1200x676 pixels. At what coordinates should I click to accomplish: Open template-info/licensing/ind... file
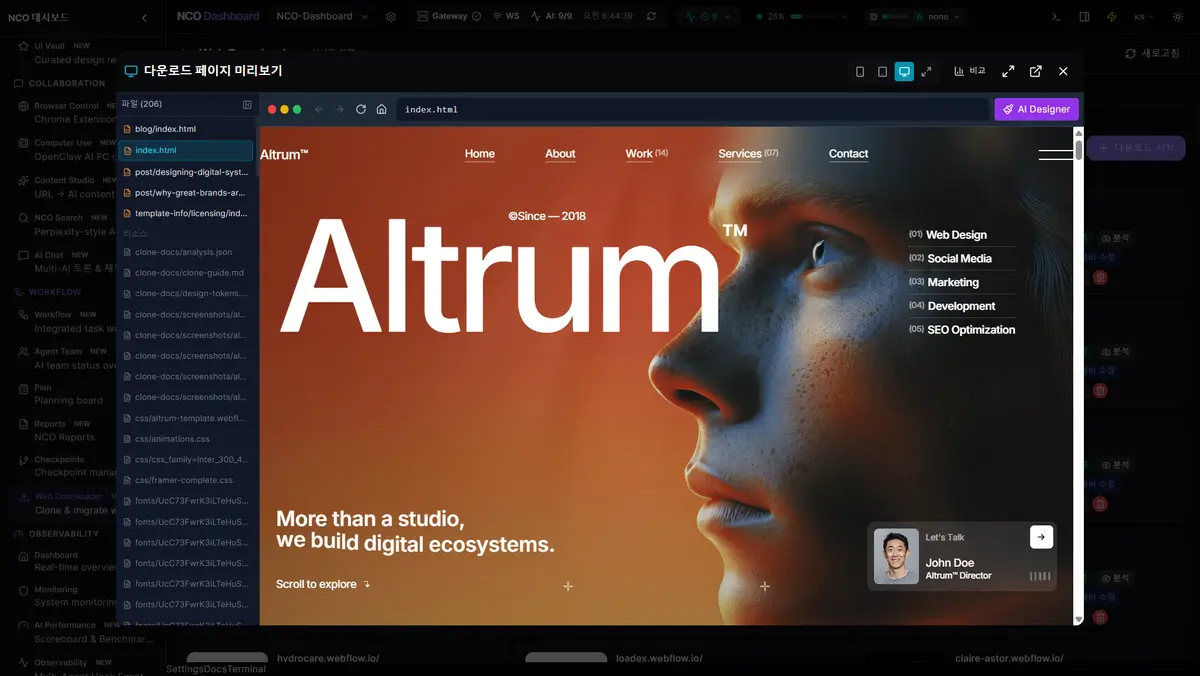[x=186, y=213]
